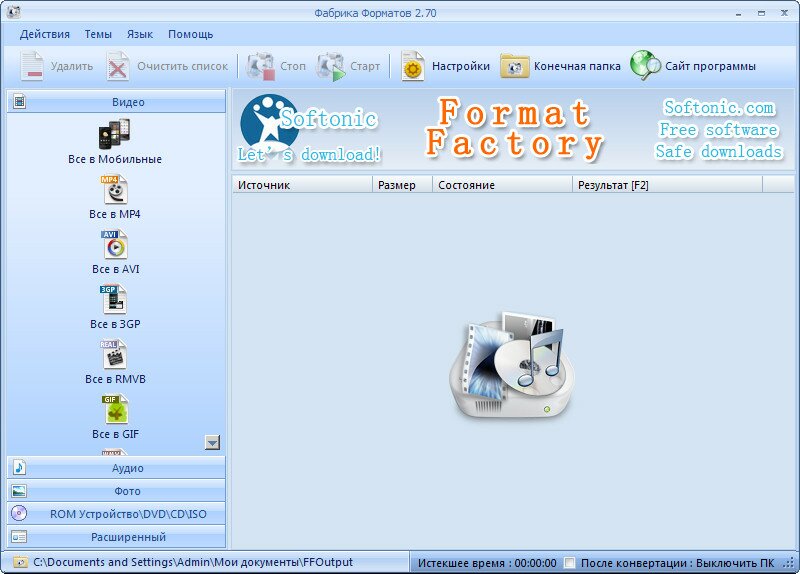
Task: Click the music note icon on the Аудио header
Action: tap(19, 467)
